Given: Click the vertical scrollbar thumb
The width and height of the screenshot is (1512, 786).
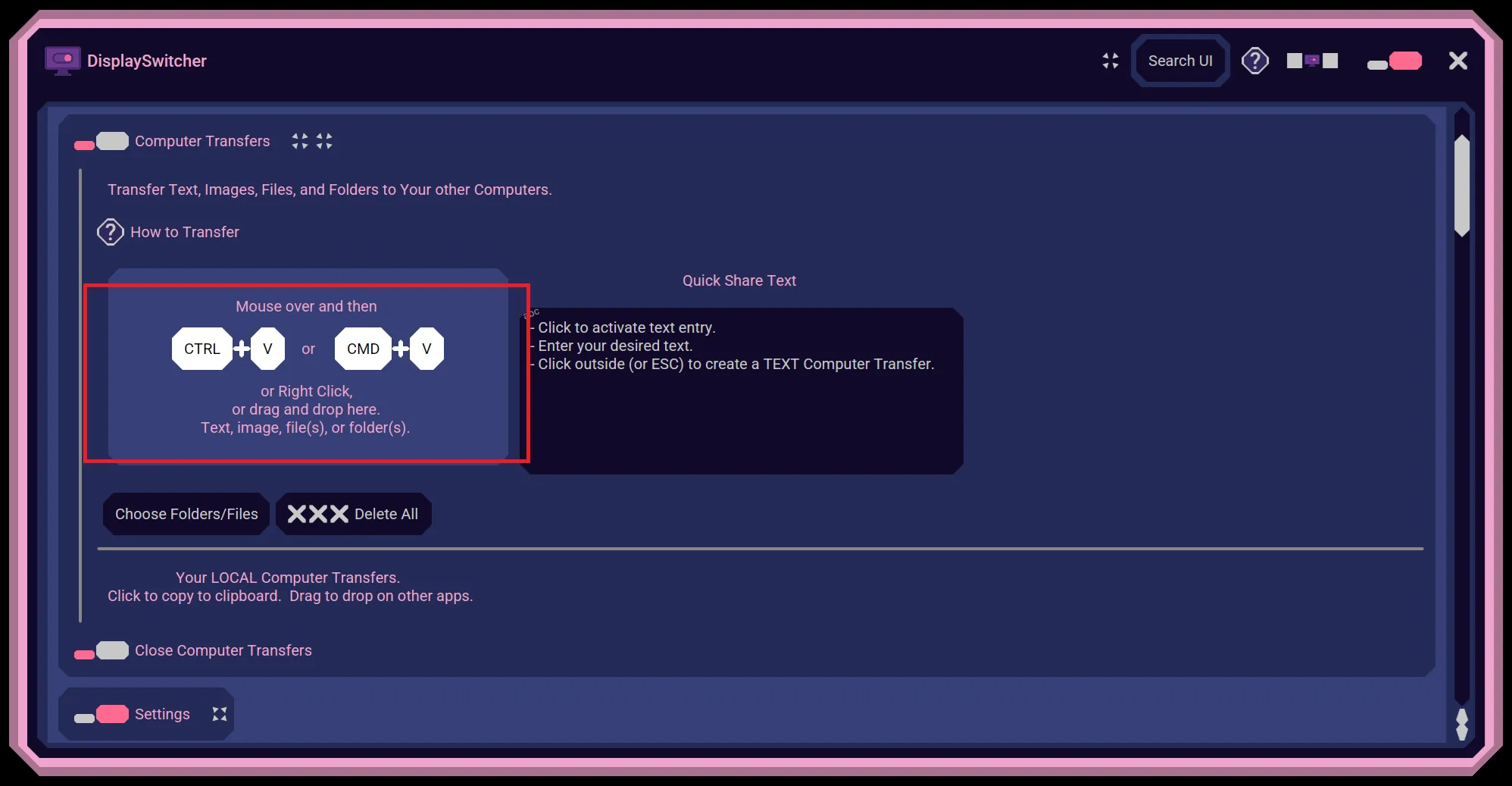Looking at the screenshot, I should click(1462, 186).
